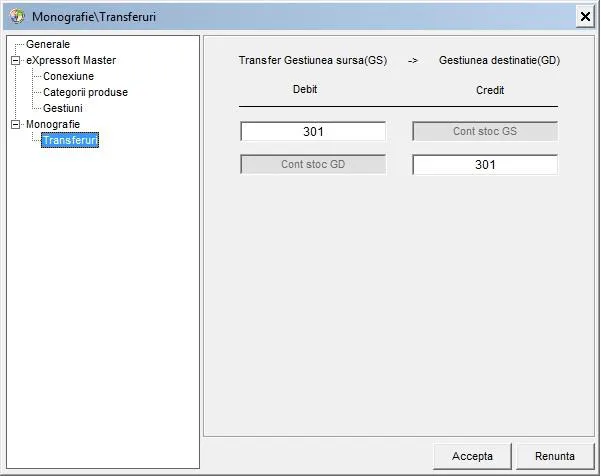Screen dimensions: 601x476
Task: Open the Categorii produse page
Action: (85, 92)
